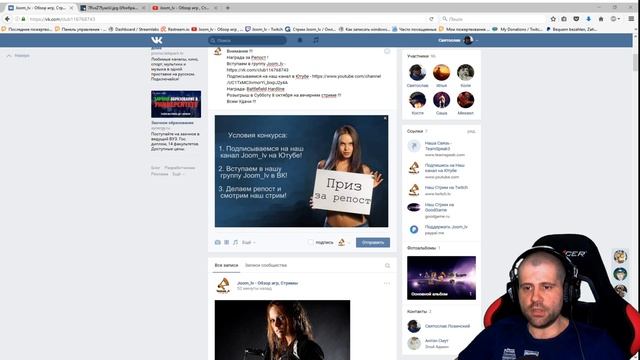Image resolution: width=640 pixels, height=360 pixels.
Task: Open the VK music note icon in header
Action: point(316,40)
